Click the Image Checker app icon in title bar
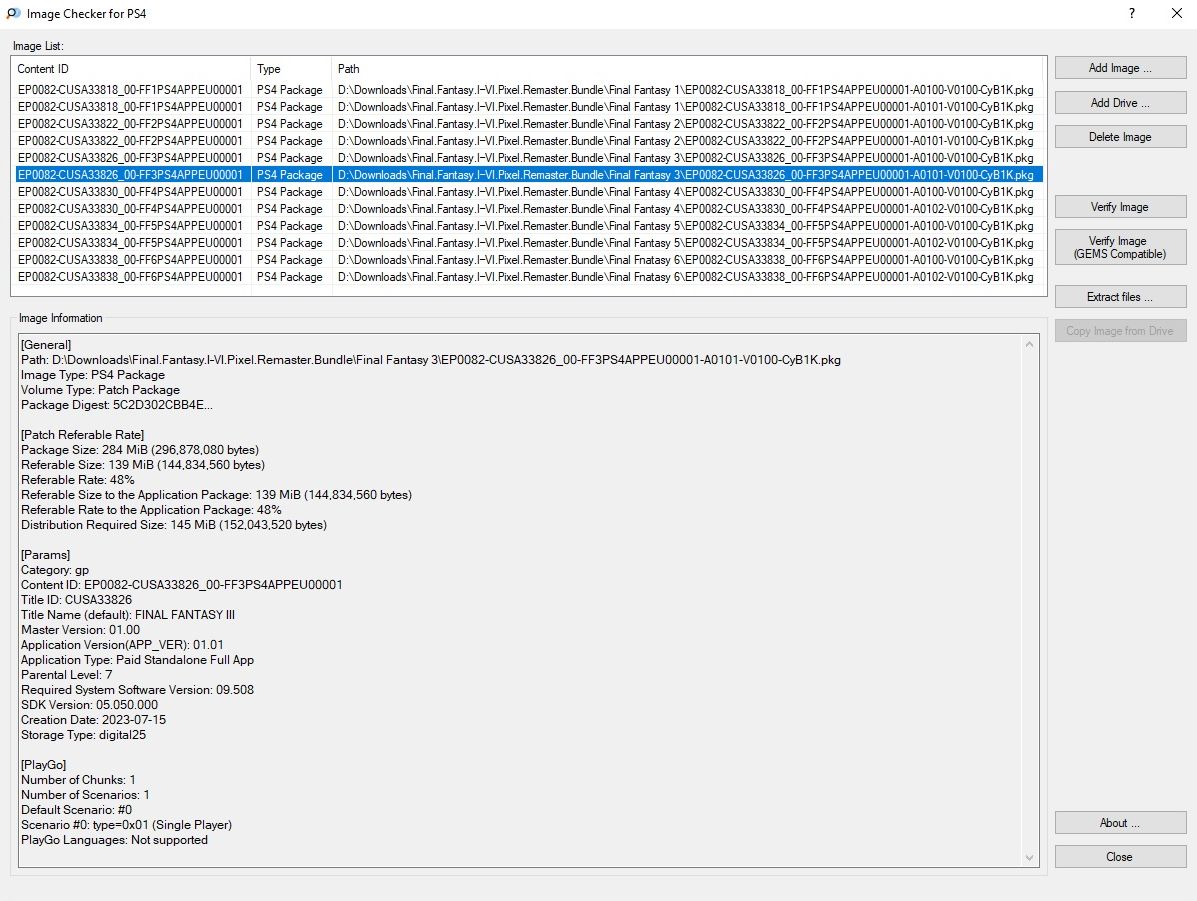 point(13,13)
